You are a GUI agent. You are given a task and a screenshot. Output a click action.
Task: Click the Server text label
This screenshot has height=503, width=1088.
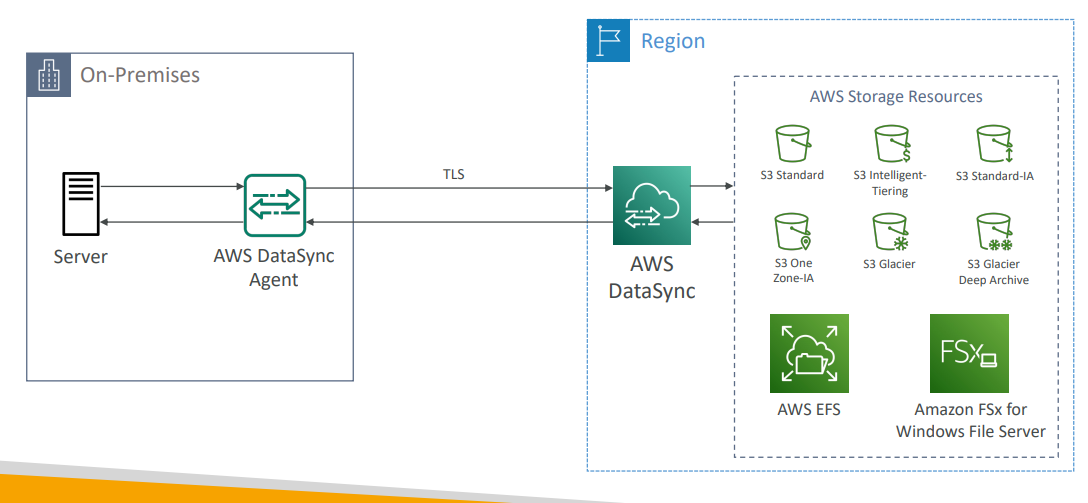click(80, 257)
